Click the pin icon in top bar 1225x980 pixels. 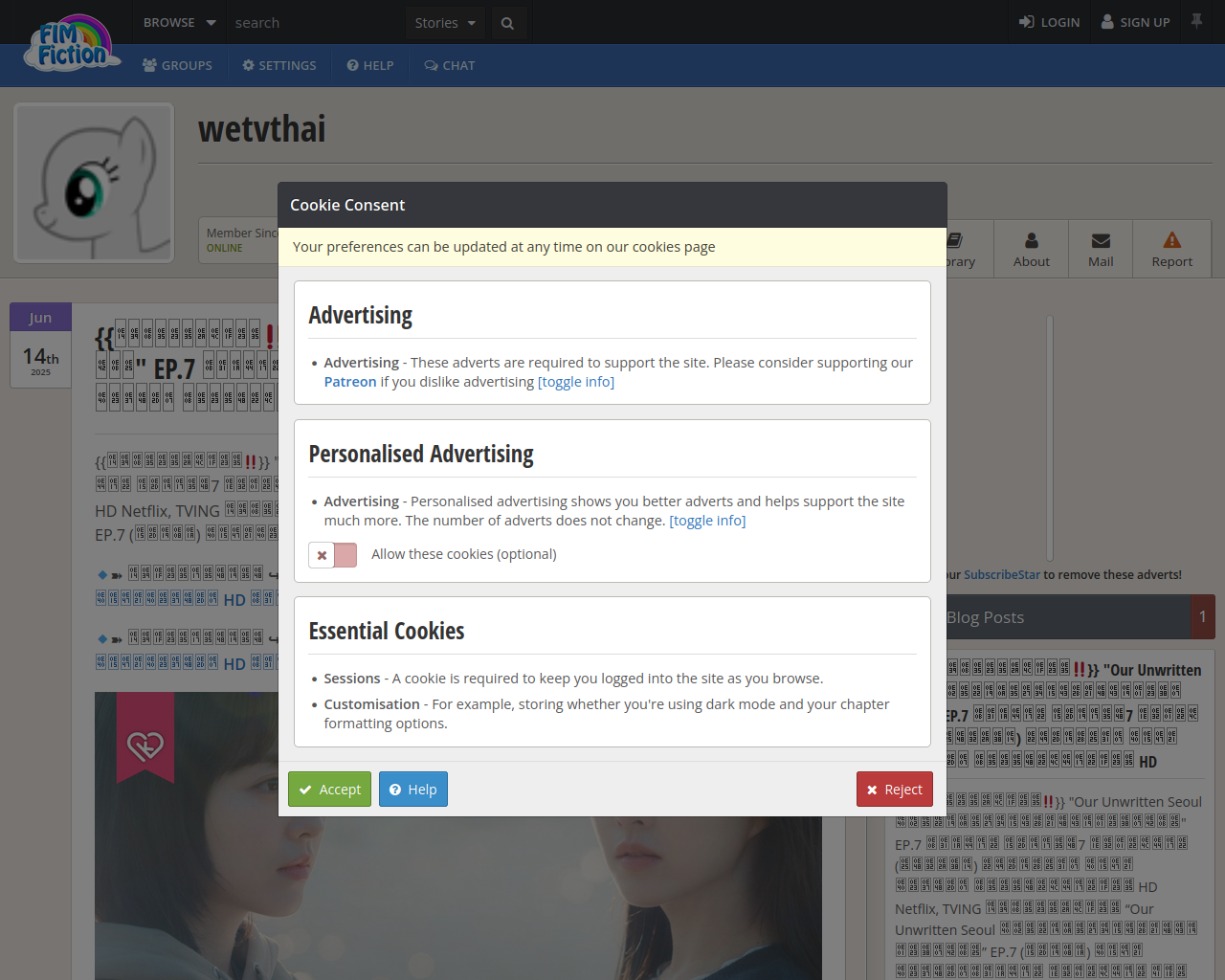[1196, 20]
